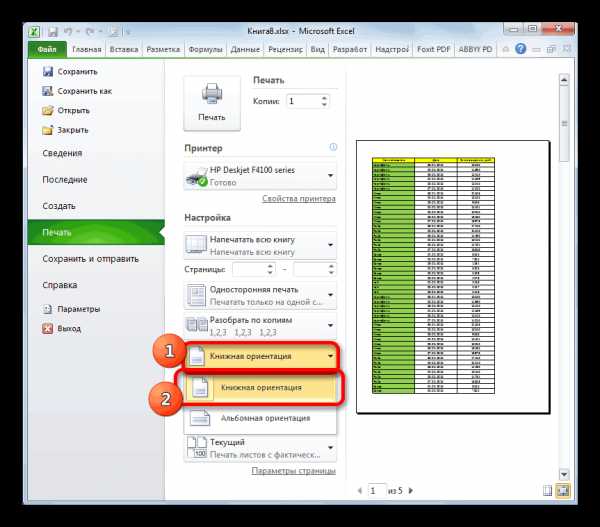This screenshot has width=600, height=527.
Task: Click the Undo icon in quick access toolbar
Action: pyautogui.click(x=68, y=32)
